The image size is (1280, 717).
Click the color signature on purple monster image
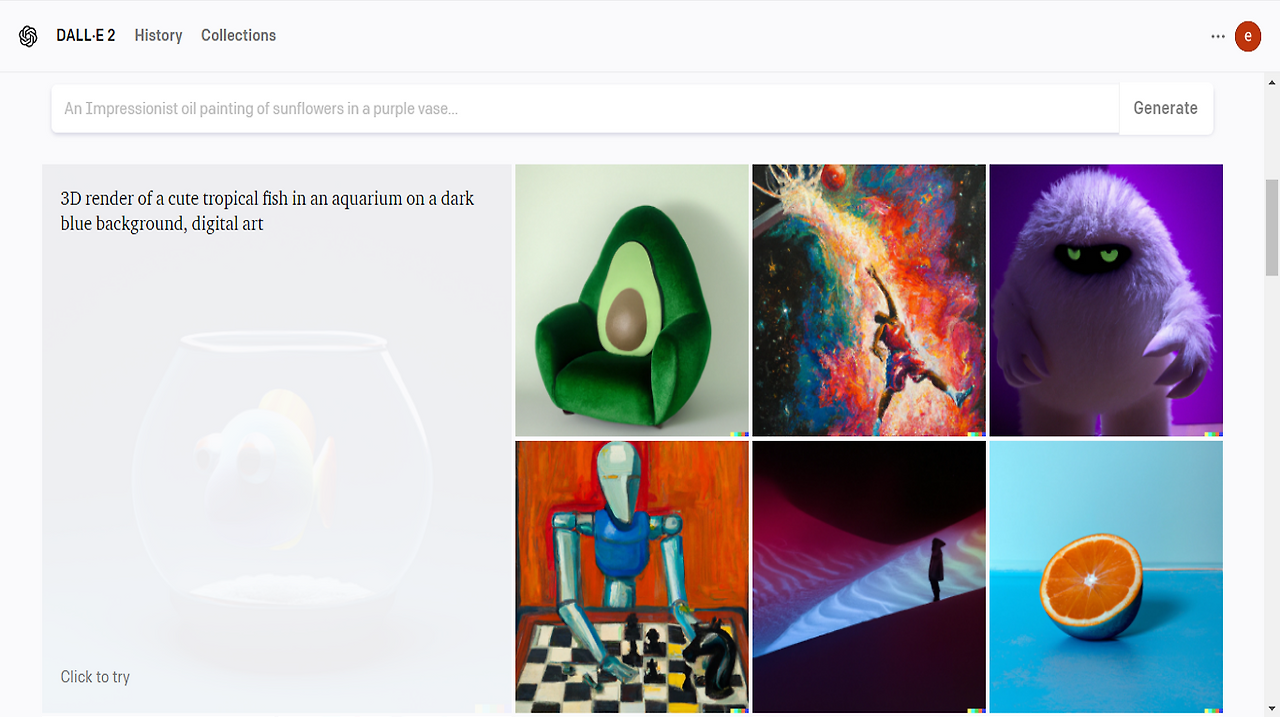tap(1213, 434)
